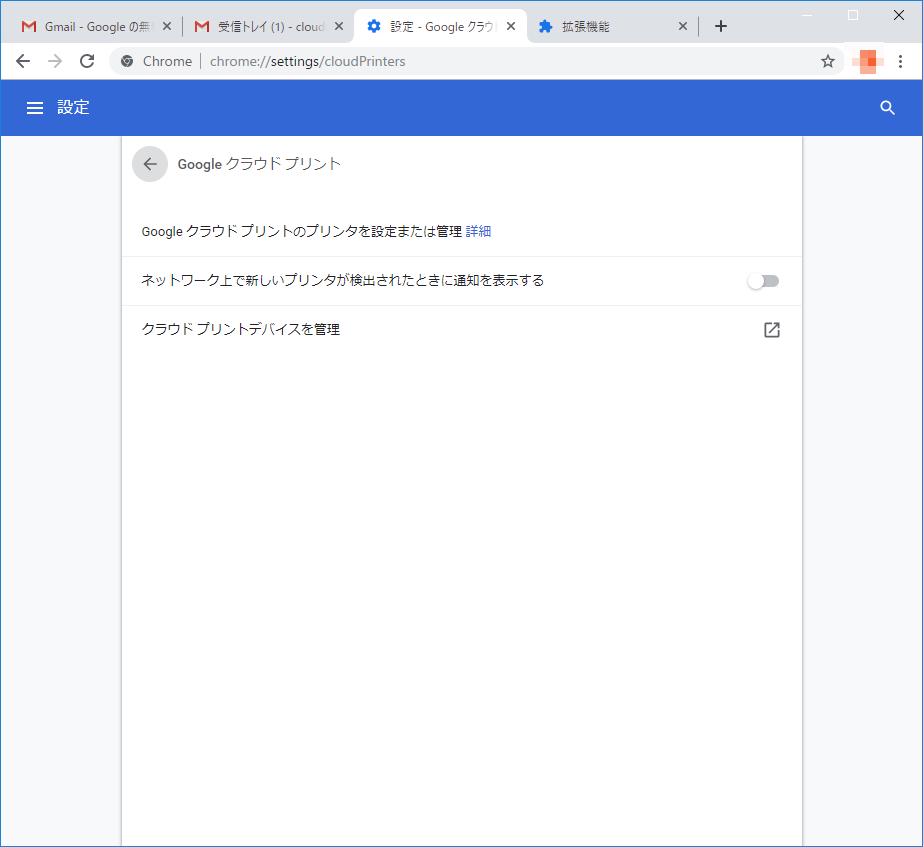Switch to the 拡張機能 tab
Viewport: 923px width, 847px height.
point(612,26)
